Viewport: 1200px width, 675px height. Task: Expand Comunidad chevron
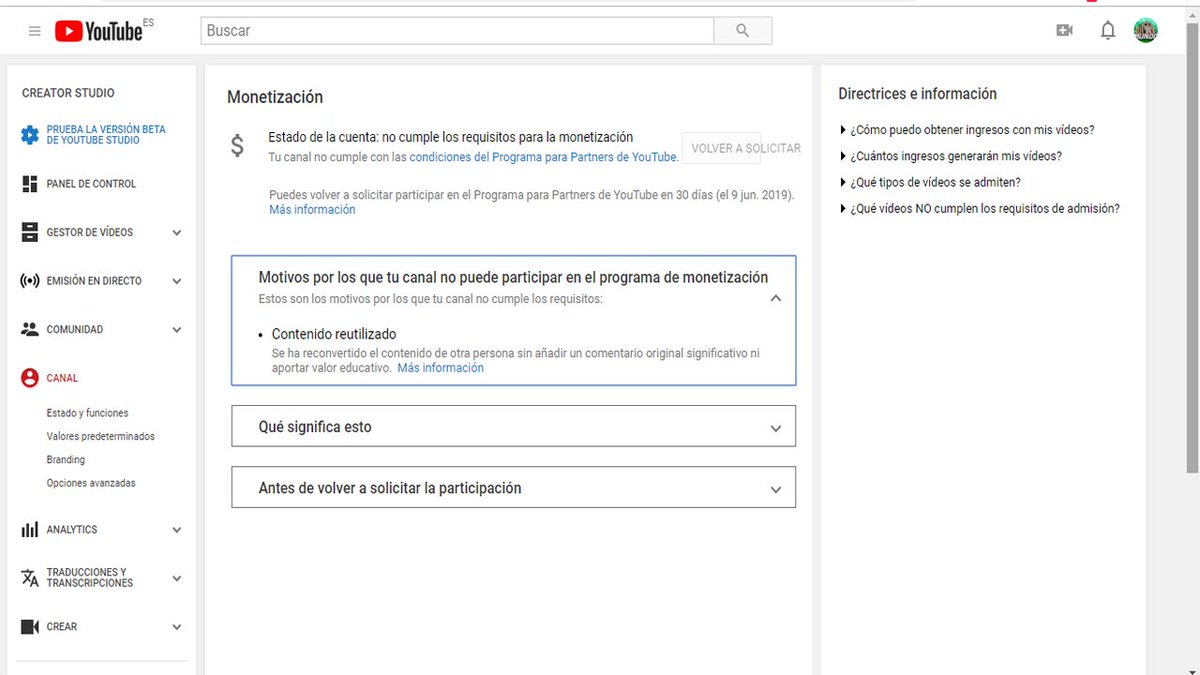point(177,330)
